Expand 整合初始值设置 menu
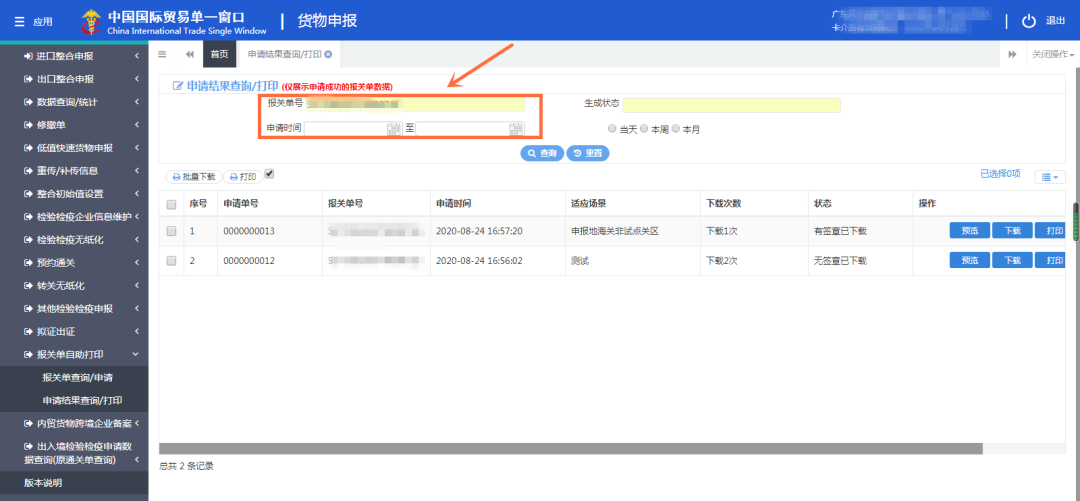The image size is (1080, 501). [x=74, y=194]
